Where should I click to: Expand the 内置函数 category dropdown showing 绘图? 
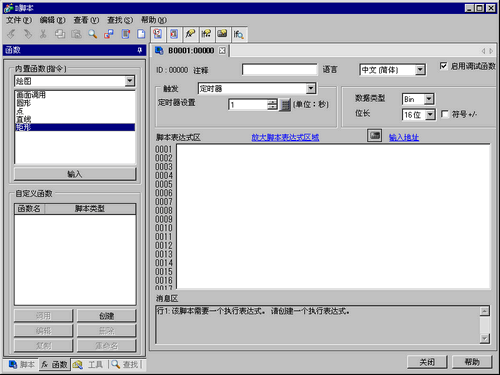[x=130, y=81]
